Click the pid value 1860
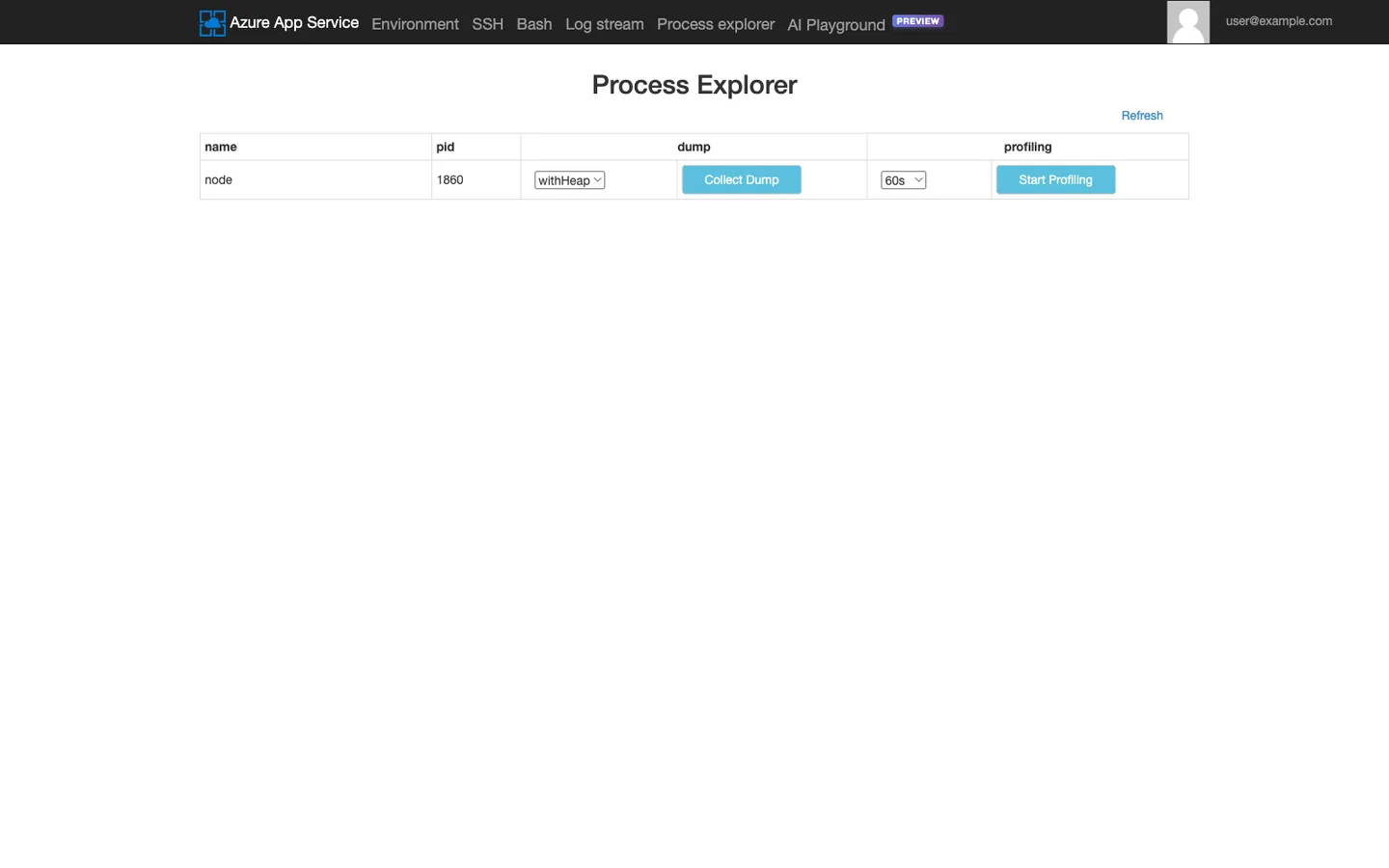 (x=449, y=179)
